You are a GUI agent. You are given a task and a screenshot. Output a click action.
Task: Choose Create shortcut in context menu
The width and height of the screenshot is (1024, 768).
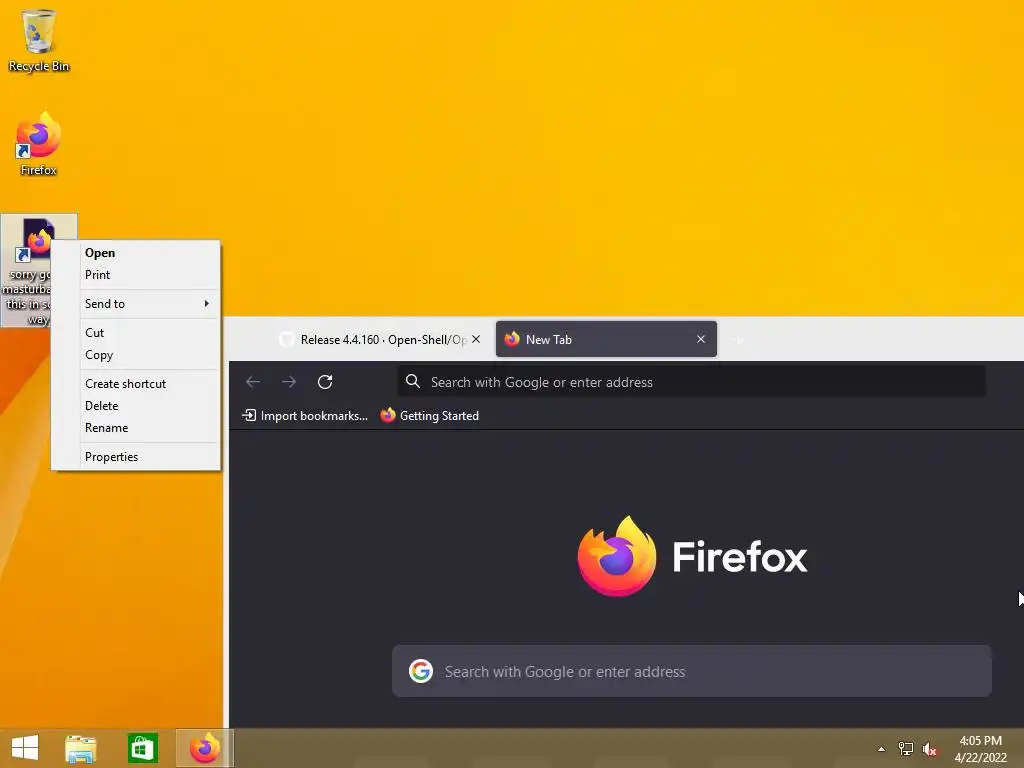[x=136, y=383]
